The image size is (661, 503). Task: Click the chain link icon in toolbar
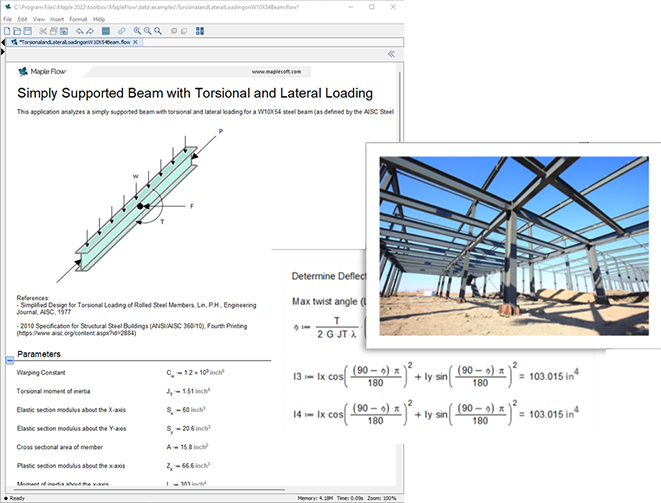pyautogui.click(x=121, y=31)
